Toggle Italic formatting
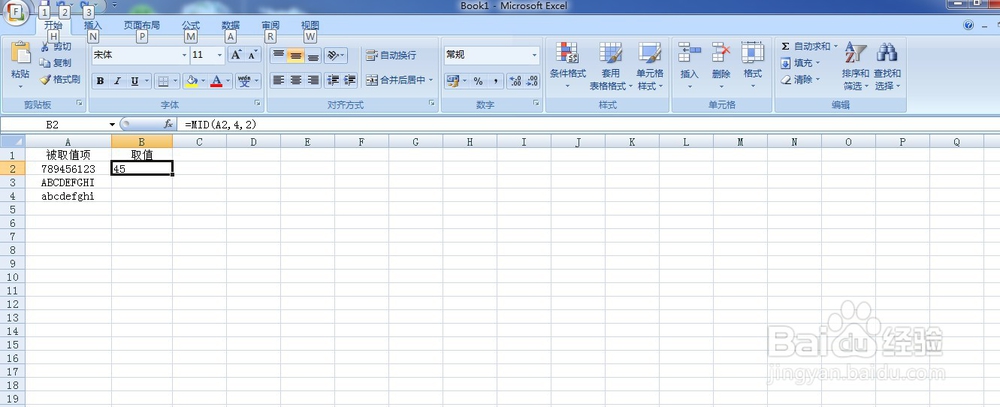 117,81
